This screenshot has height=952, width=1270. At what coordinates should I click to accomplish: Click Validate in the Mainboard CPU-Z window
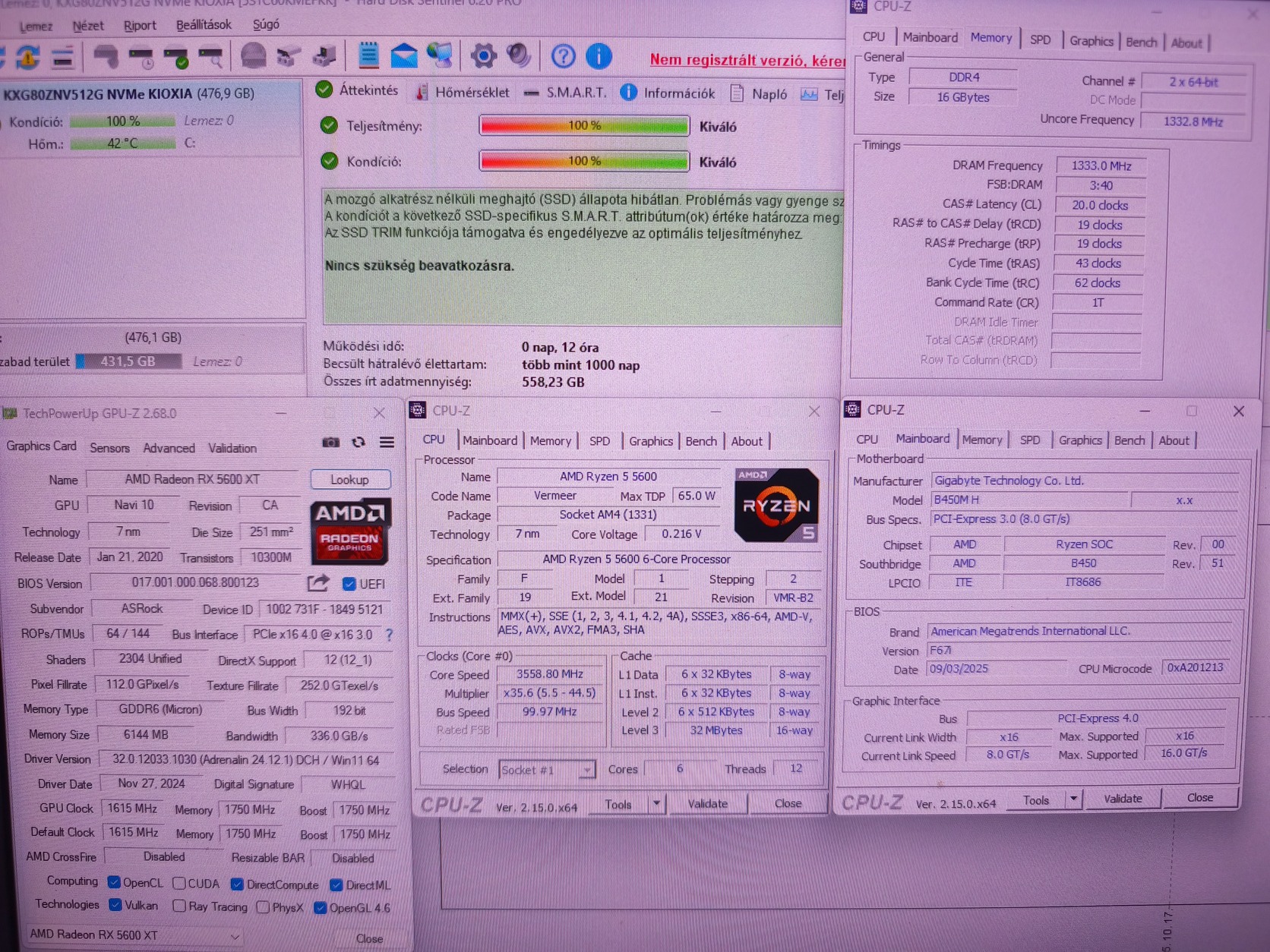[1123, 799]
